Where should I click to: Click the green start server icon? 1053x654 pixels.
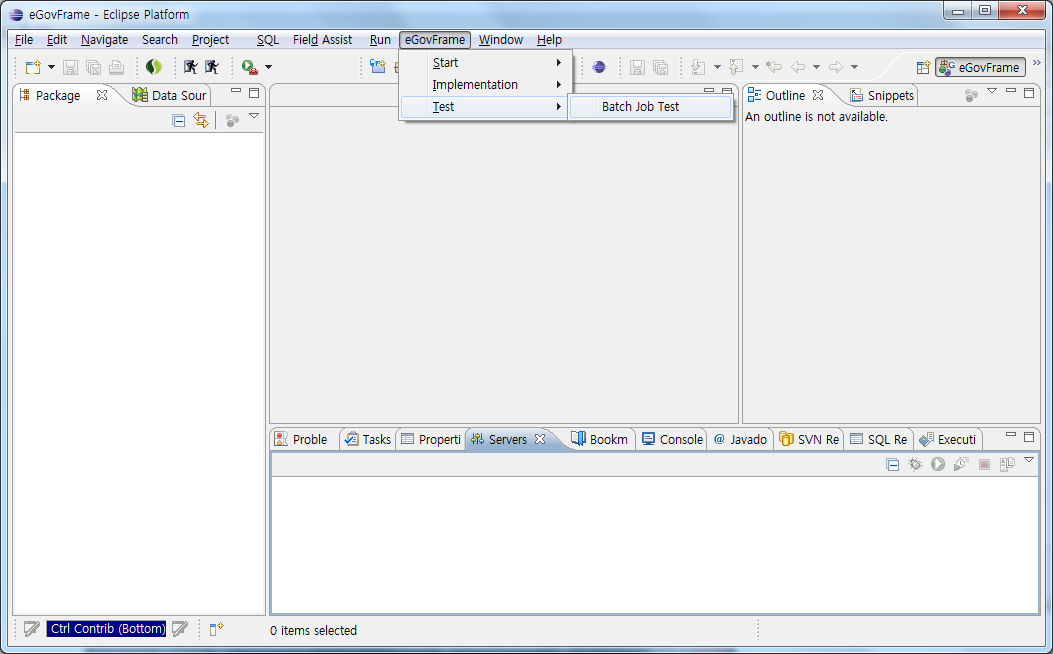(937, 464)
